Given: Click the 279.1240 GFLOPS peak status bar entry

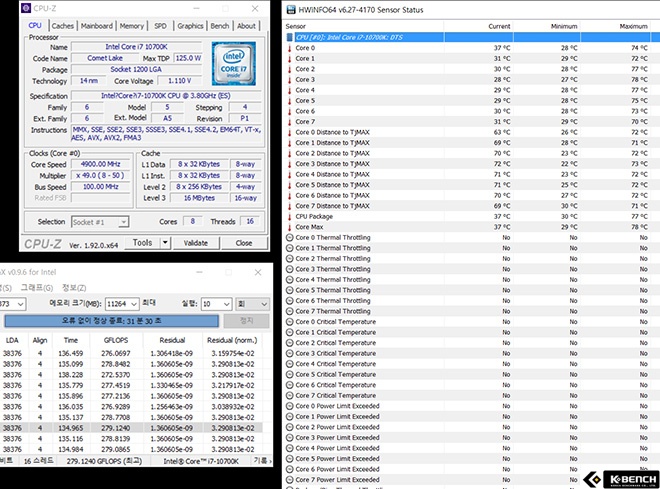Looking at the screenshot, I should coord(104,461).
